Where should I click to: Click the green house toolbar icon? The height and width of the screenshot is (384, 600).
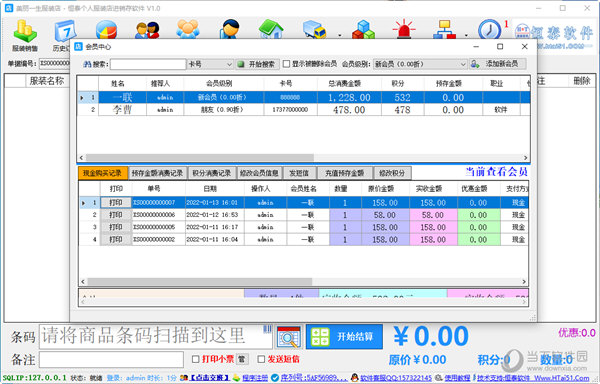(271, 29)
